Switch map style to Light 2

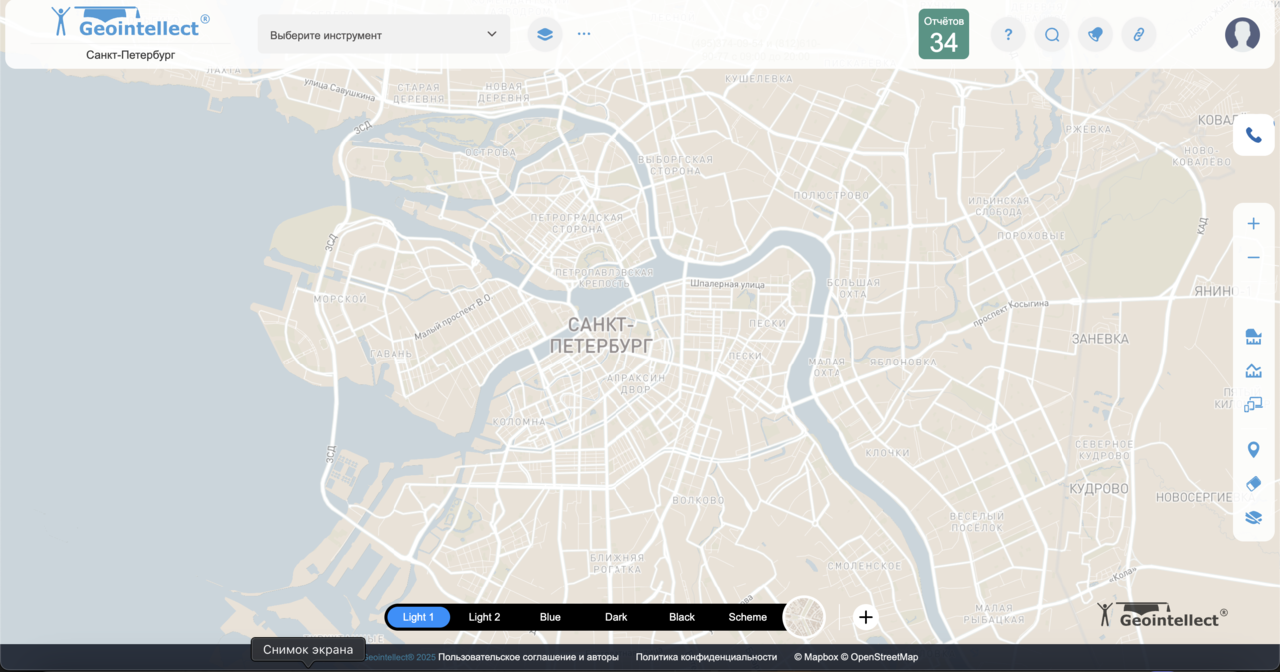[x=484, y=617]
